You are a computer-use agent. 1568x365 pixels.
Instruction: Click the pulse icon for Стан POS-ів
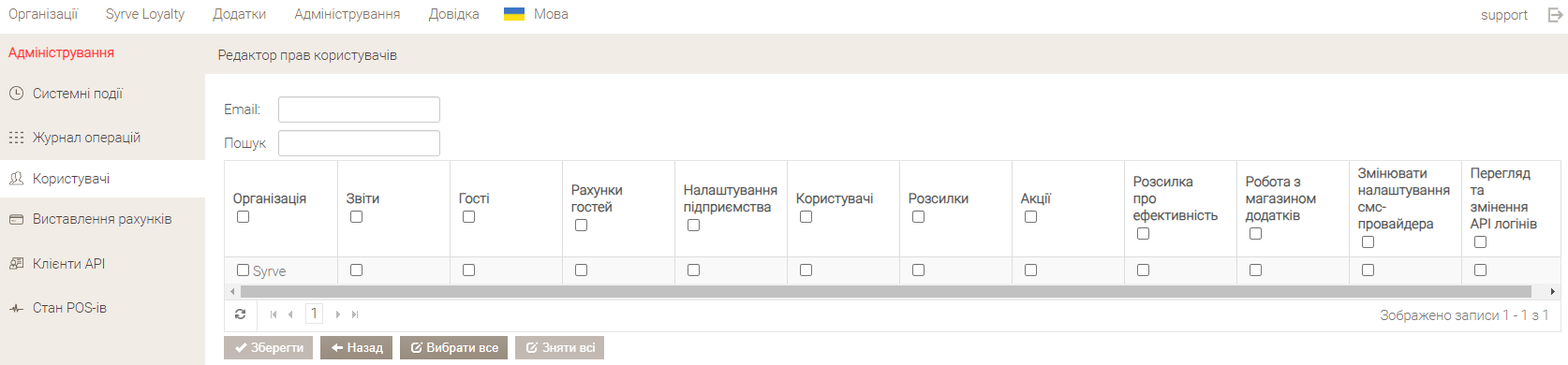pyautogui.click(x=16, y=308)
